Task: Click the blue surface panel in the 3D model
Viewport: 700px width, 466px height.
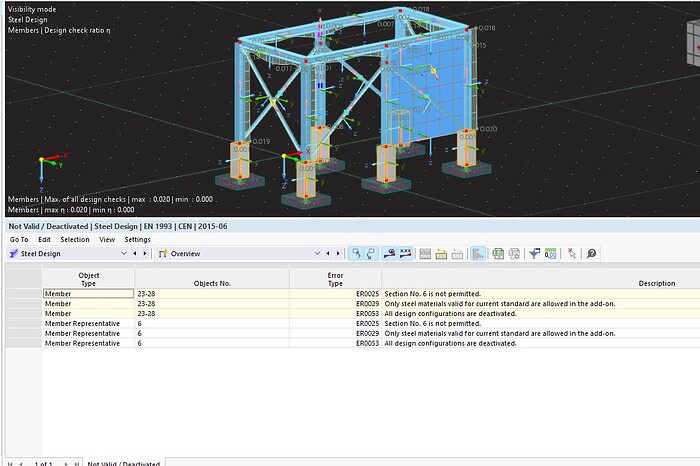Action: tap(429, 89)
